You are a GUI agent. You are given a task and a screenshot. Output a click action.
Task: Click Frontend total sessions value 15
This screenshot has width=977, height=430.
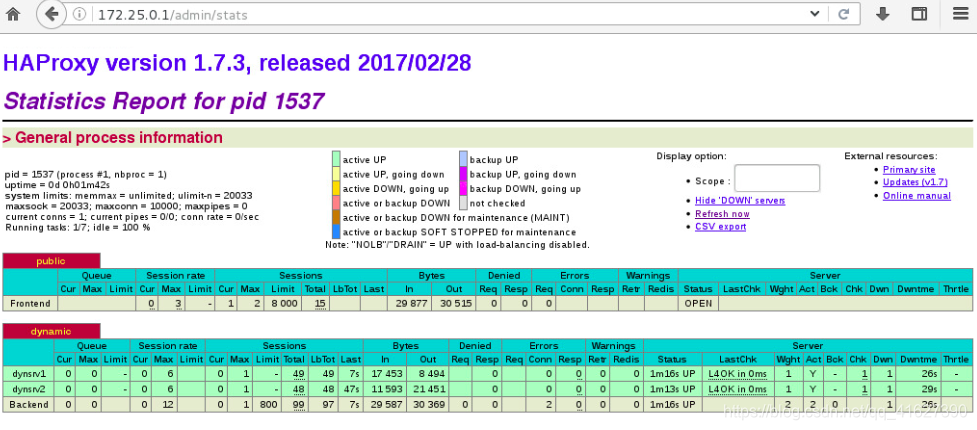click(x=320, y=303)
